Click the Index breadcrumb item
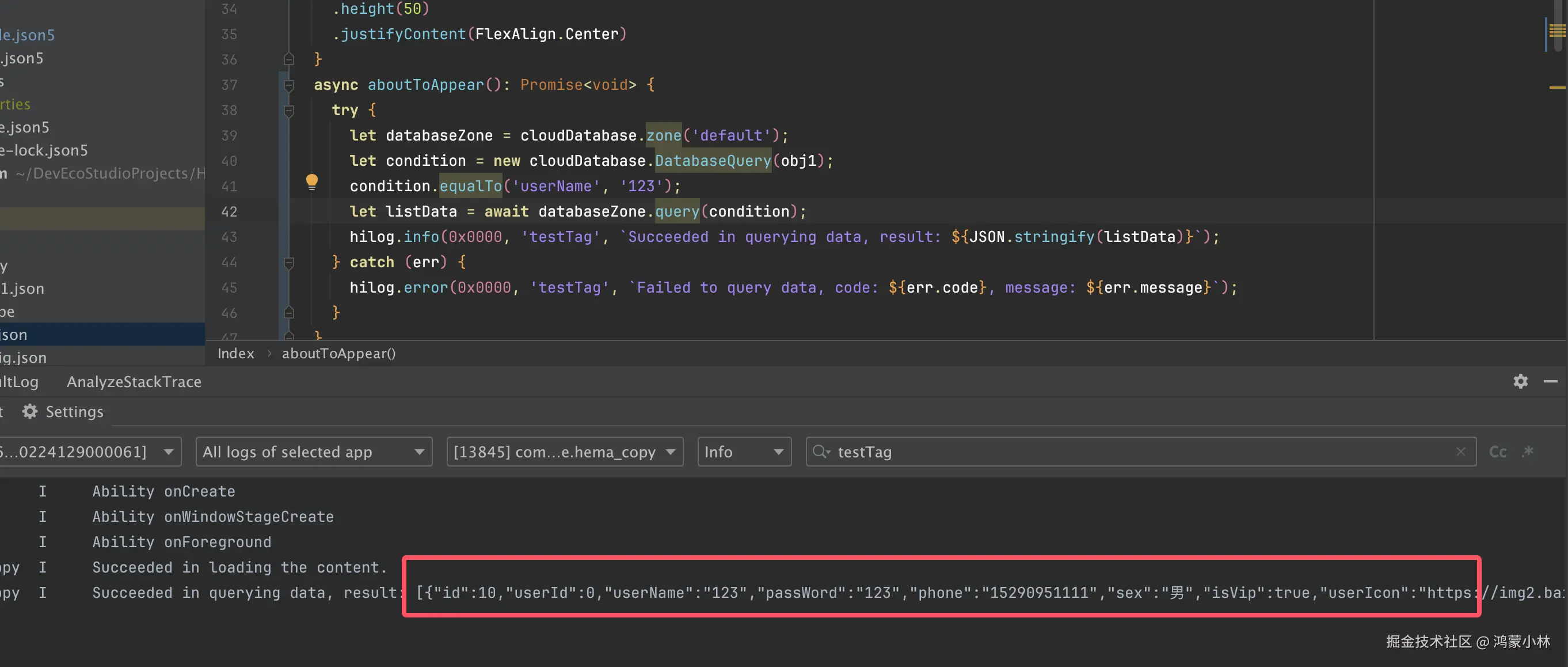Viewport: 1568px width, 667px height. pos(235,353)
